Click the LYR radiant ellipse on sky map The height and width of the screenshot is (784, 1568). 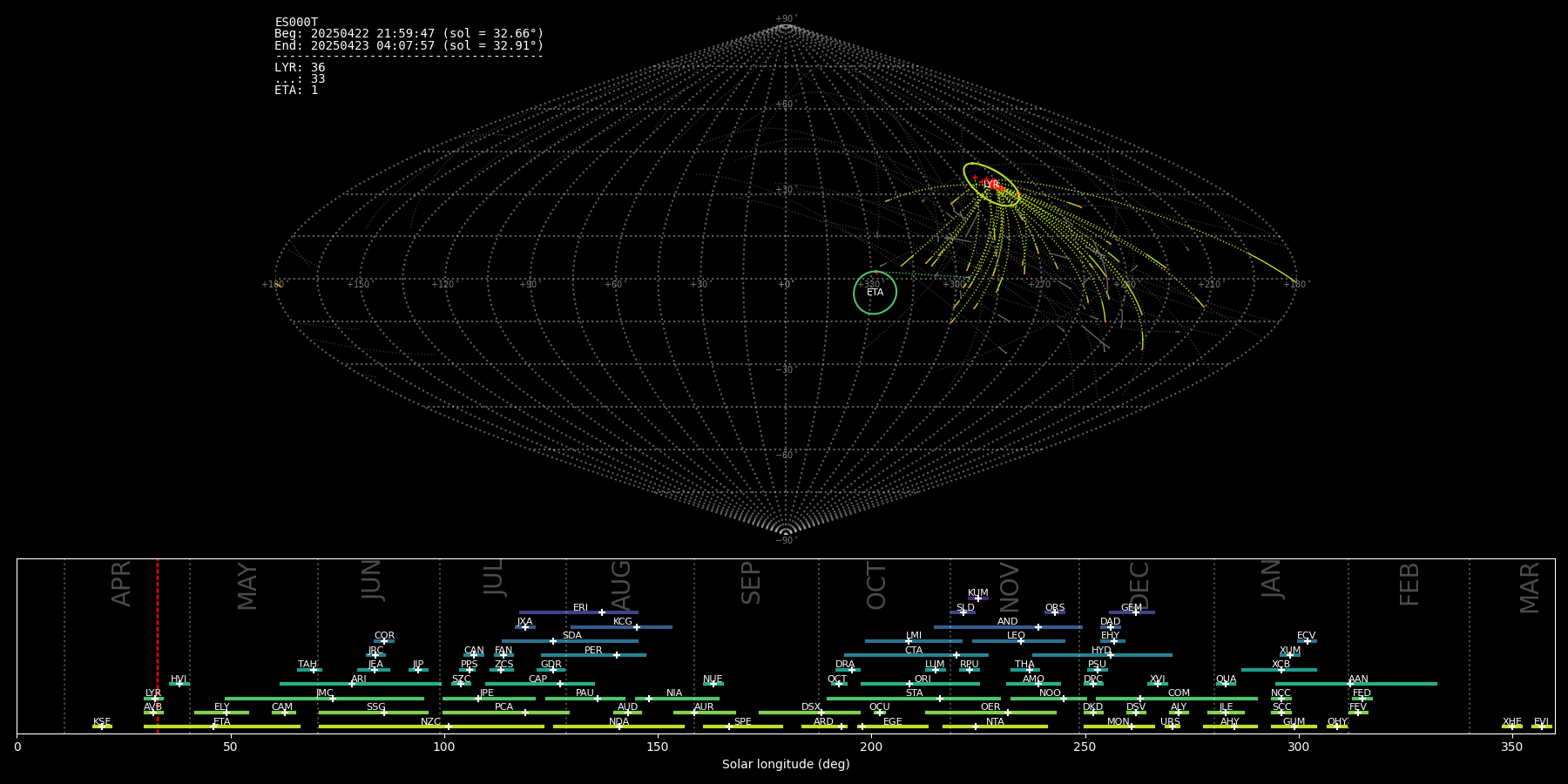[x=991, y=185]
